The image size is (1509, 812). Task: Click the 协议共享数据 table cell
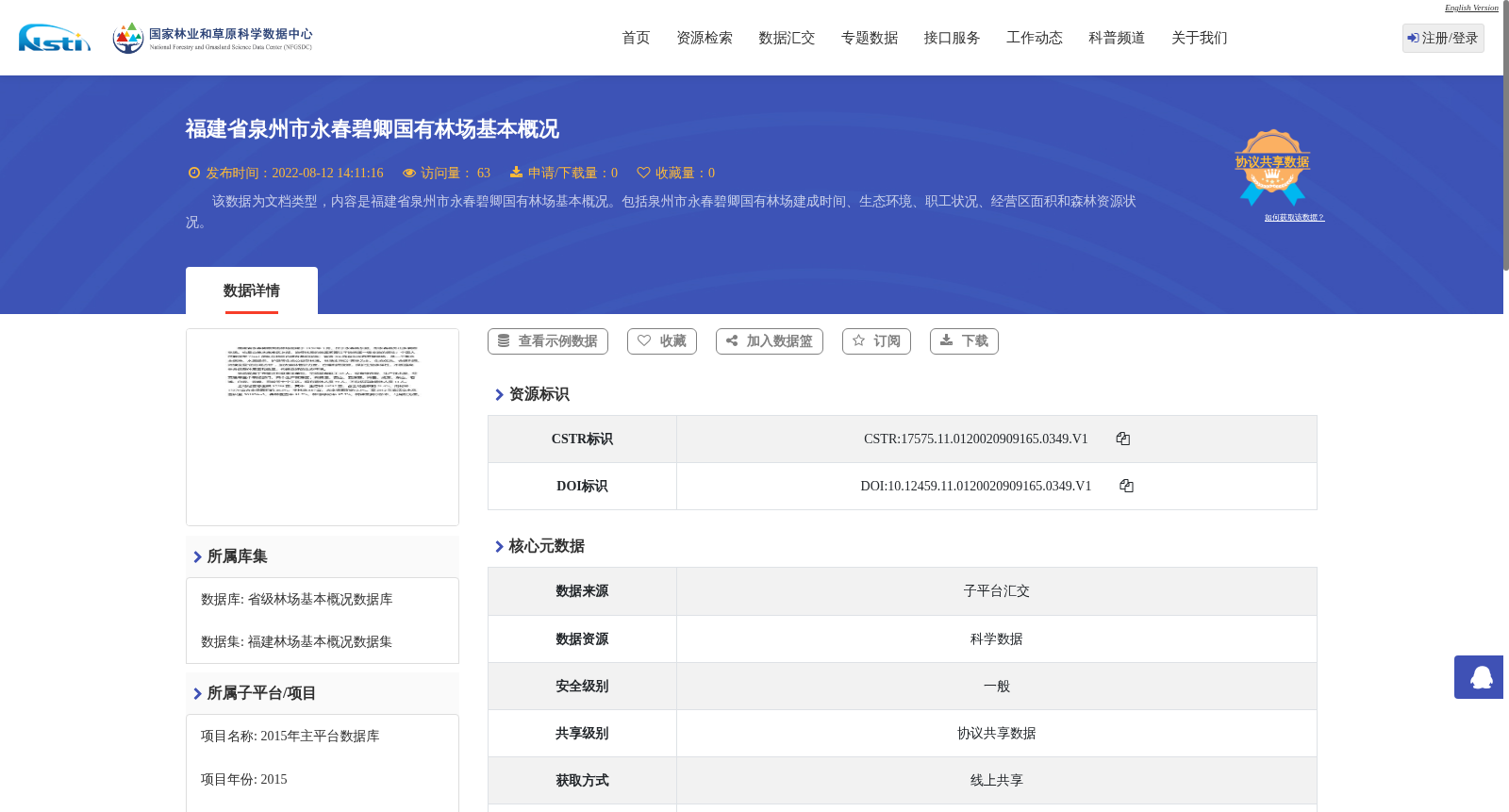click(x=997, y=734)
